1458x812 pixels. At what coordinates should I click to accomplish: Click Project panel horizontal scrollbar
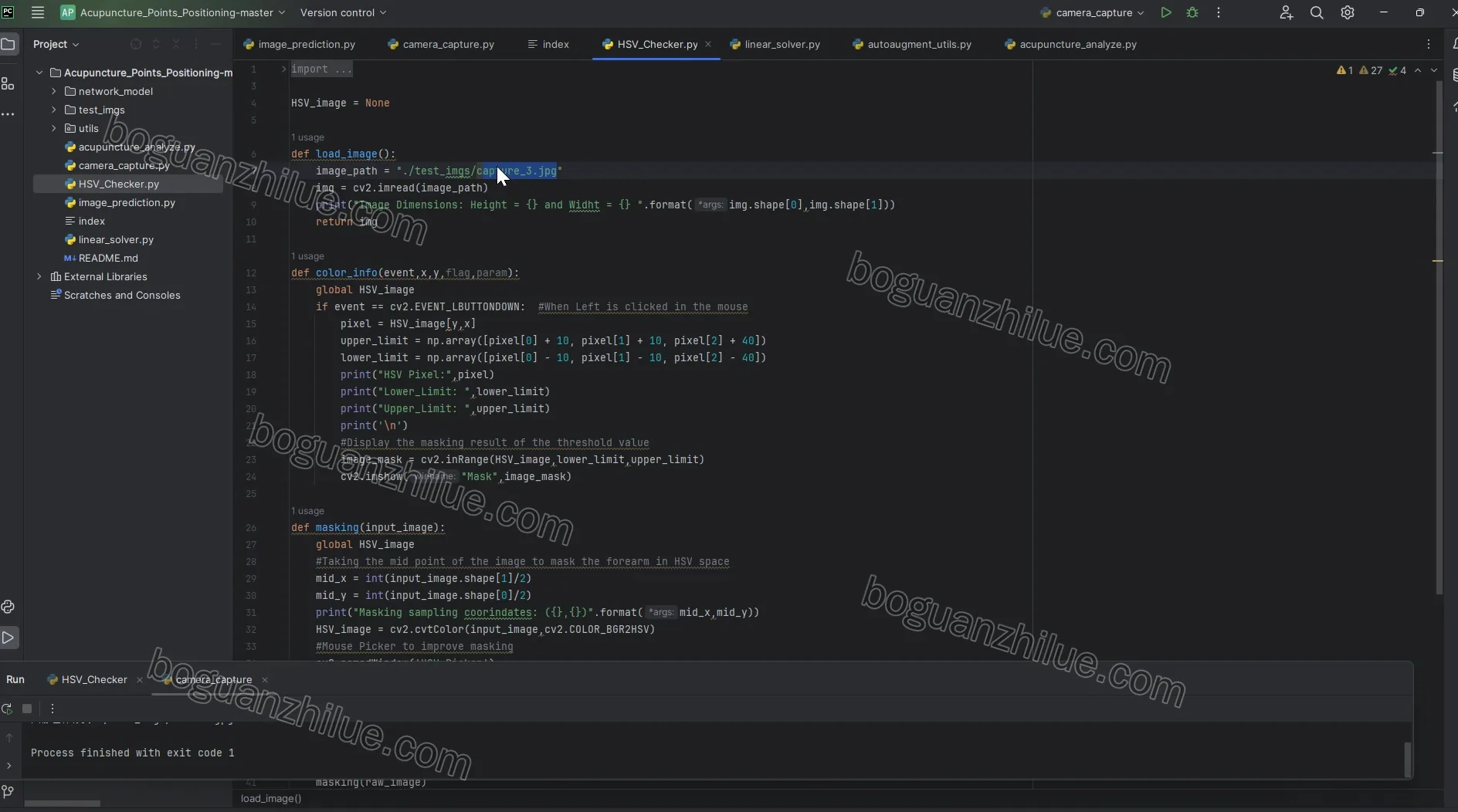pyautogui.click(x=63, y=804)
